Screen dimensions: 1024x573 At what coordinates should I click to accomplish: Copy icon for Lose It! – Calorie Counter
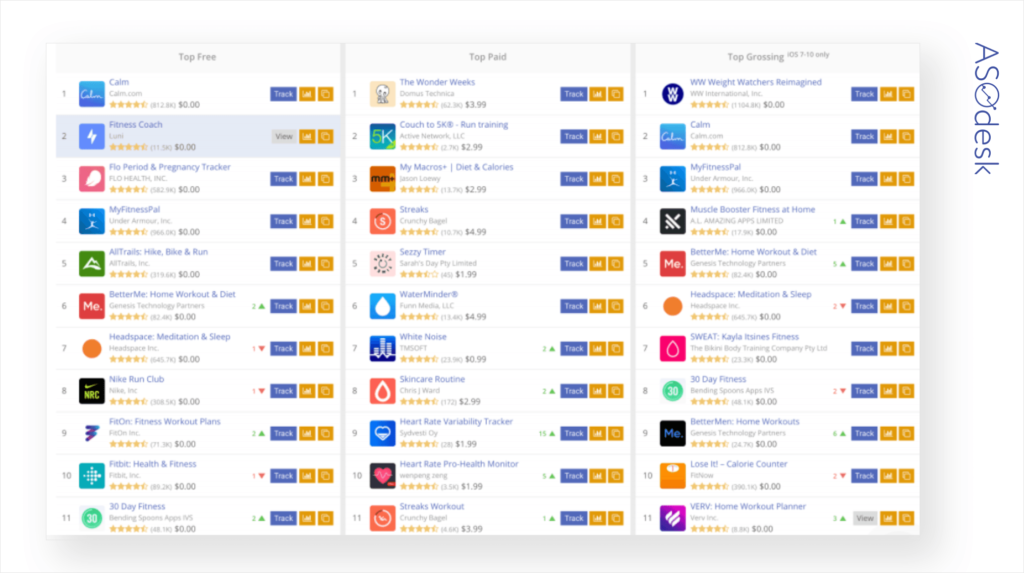point(906,476)
